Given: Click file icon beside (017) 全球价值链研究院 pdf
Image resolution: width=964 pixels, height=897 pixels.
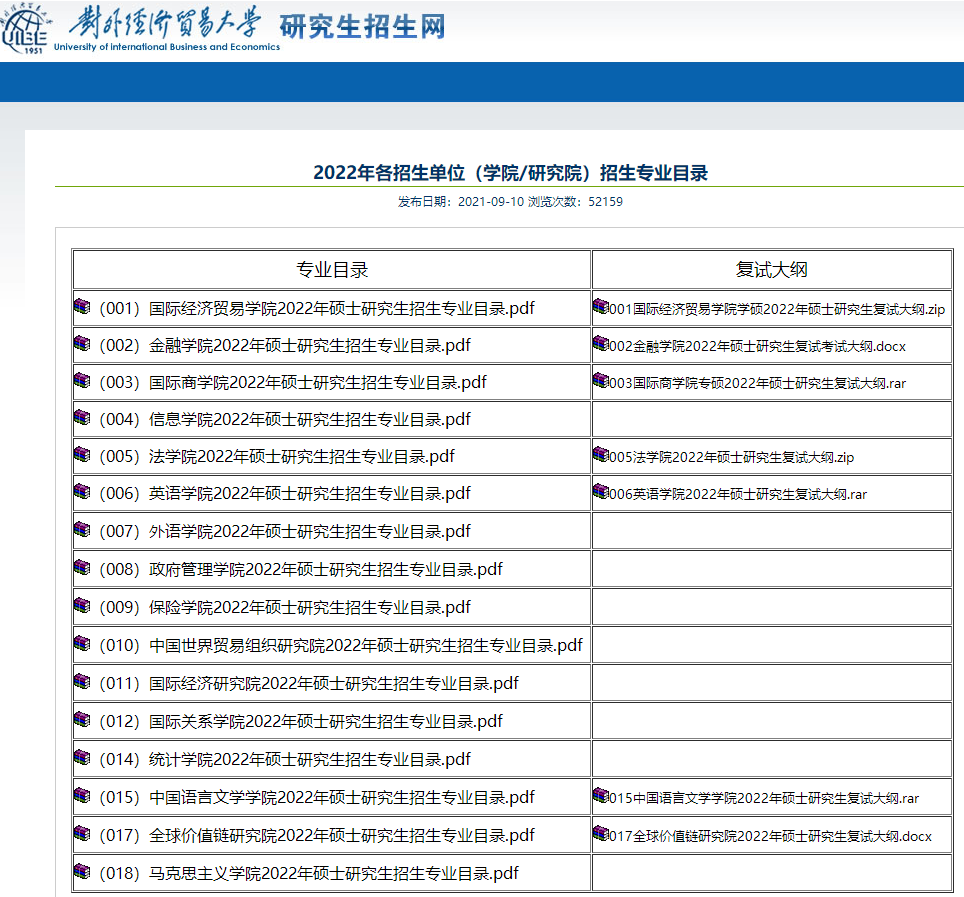Looking at the screenshot, I should (82, 834).
